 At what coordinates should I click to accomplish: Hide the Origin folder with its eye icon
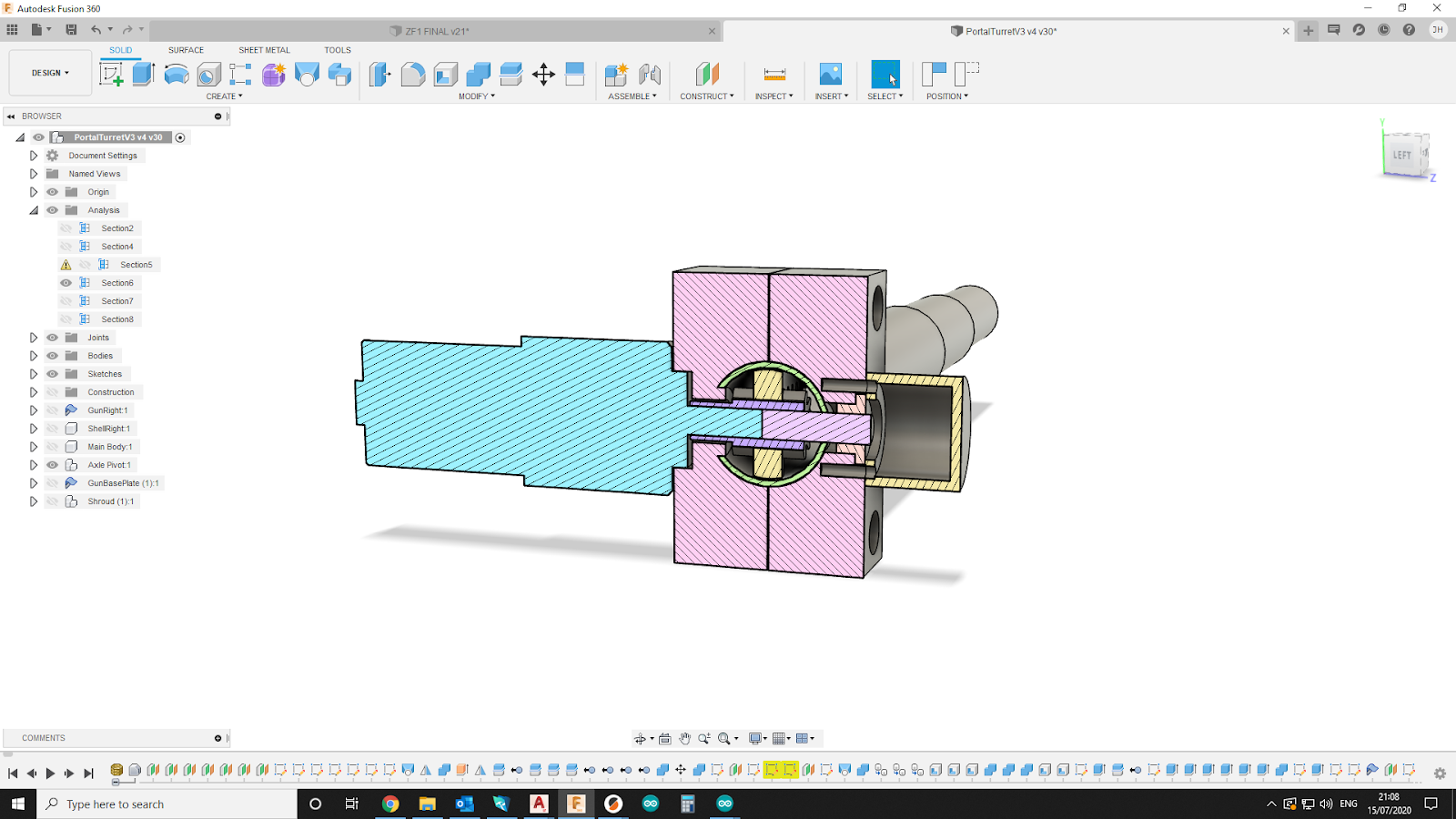coord(53,192)
